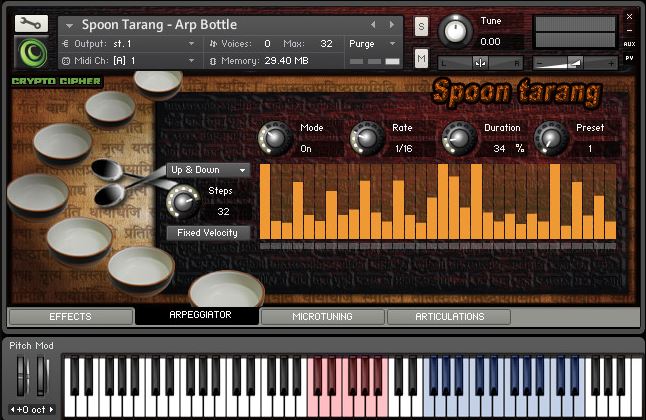The height and width of the screenshot is (420, 646).
Task: Shift keyboard octave up arrow
Action: [51, 410]
